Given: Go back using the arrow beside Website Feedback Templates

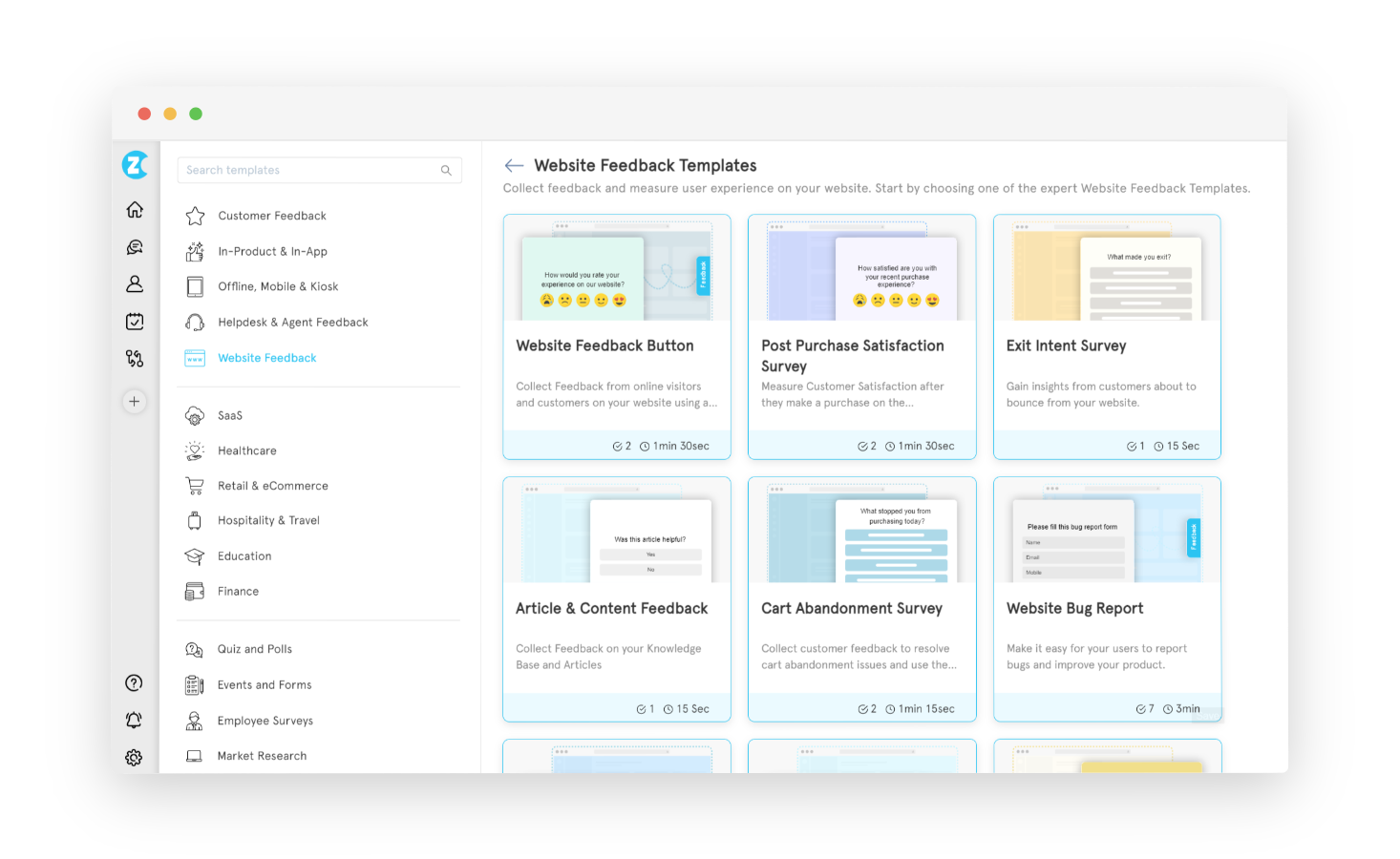Looking at the screenshot, I should point(513,164).
